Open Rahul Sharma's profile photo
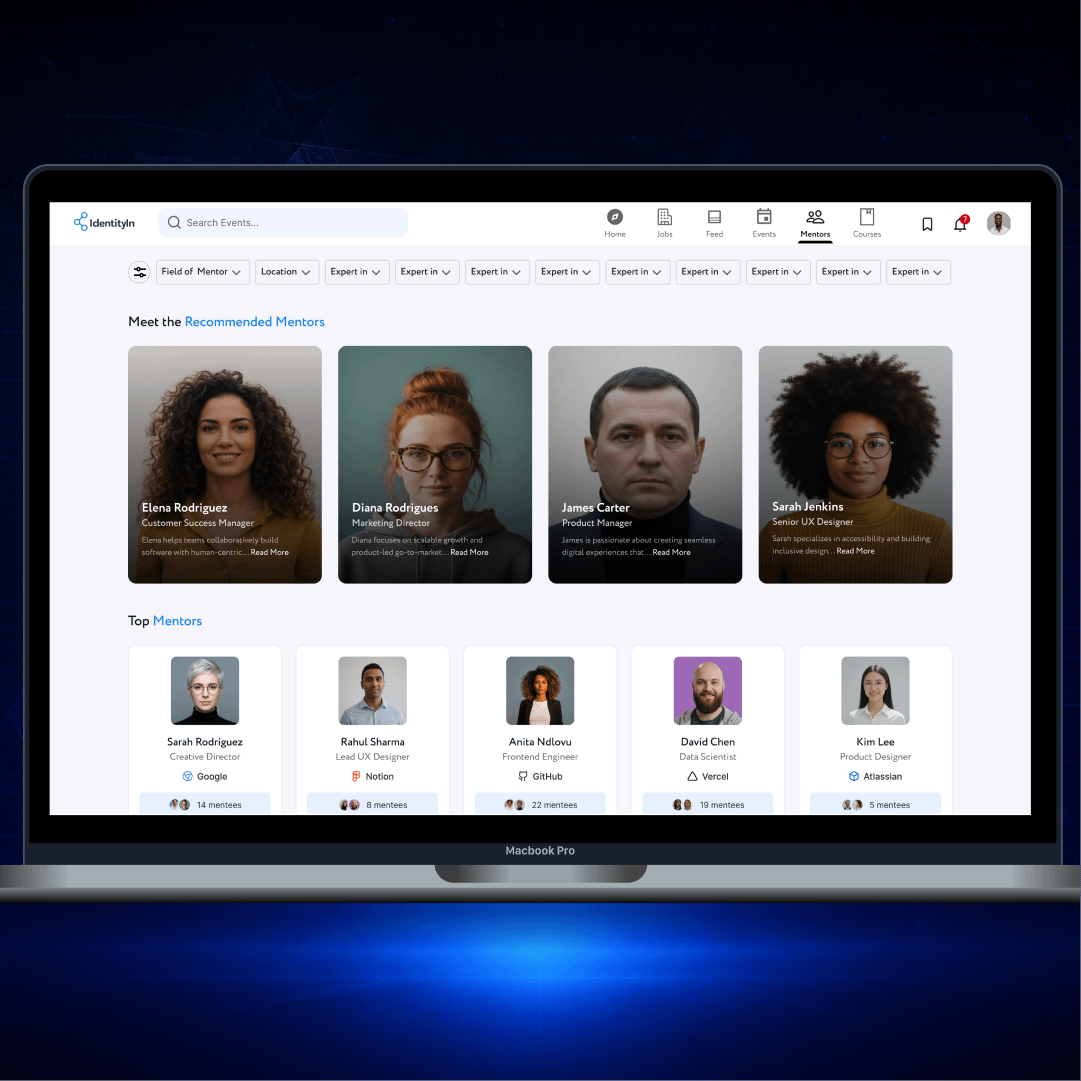The image size is (1081, 1081). coord(372,690)
